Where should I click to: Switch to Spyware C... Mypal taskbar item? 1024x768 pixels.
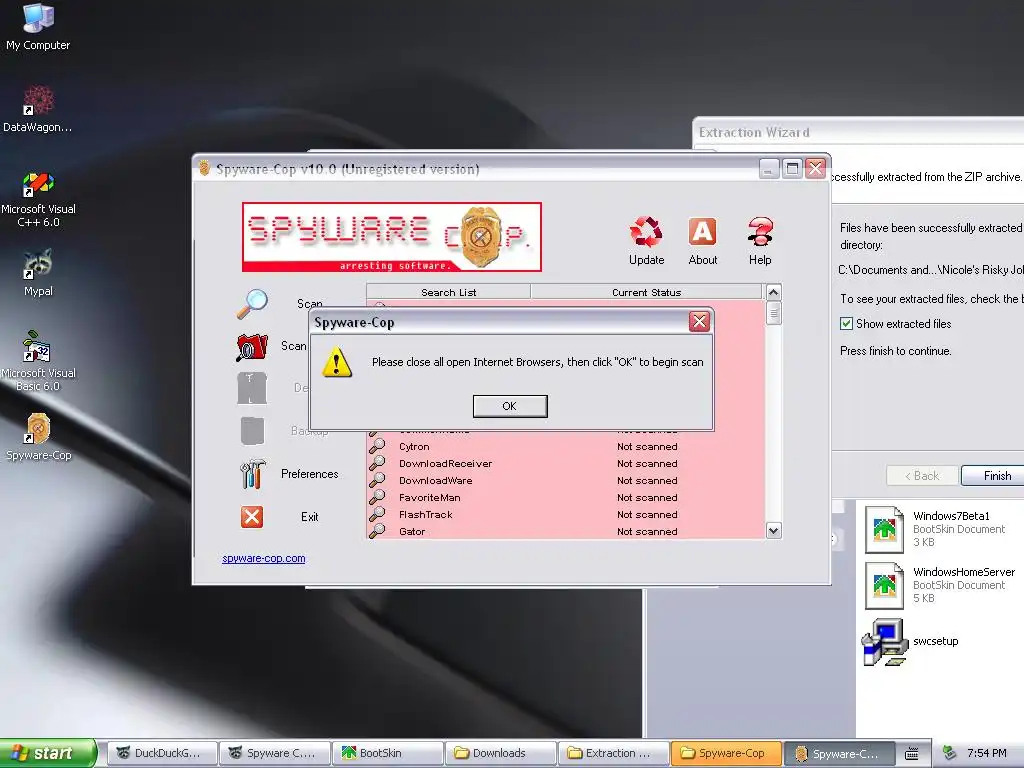(274, 753)
